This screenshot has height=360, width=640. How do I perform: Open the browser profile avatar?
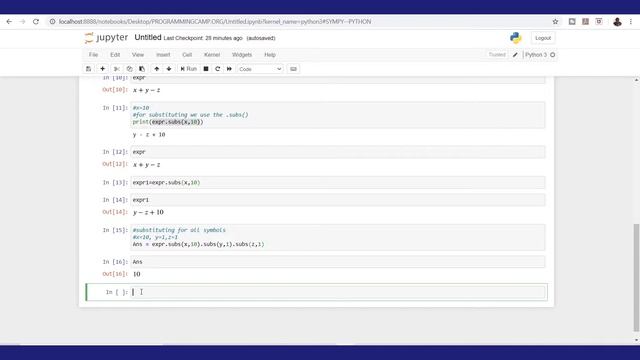[617, 22]
